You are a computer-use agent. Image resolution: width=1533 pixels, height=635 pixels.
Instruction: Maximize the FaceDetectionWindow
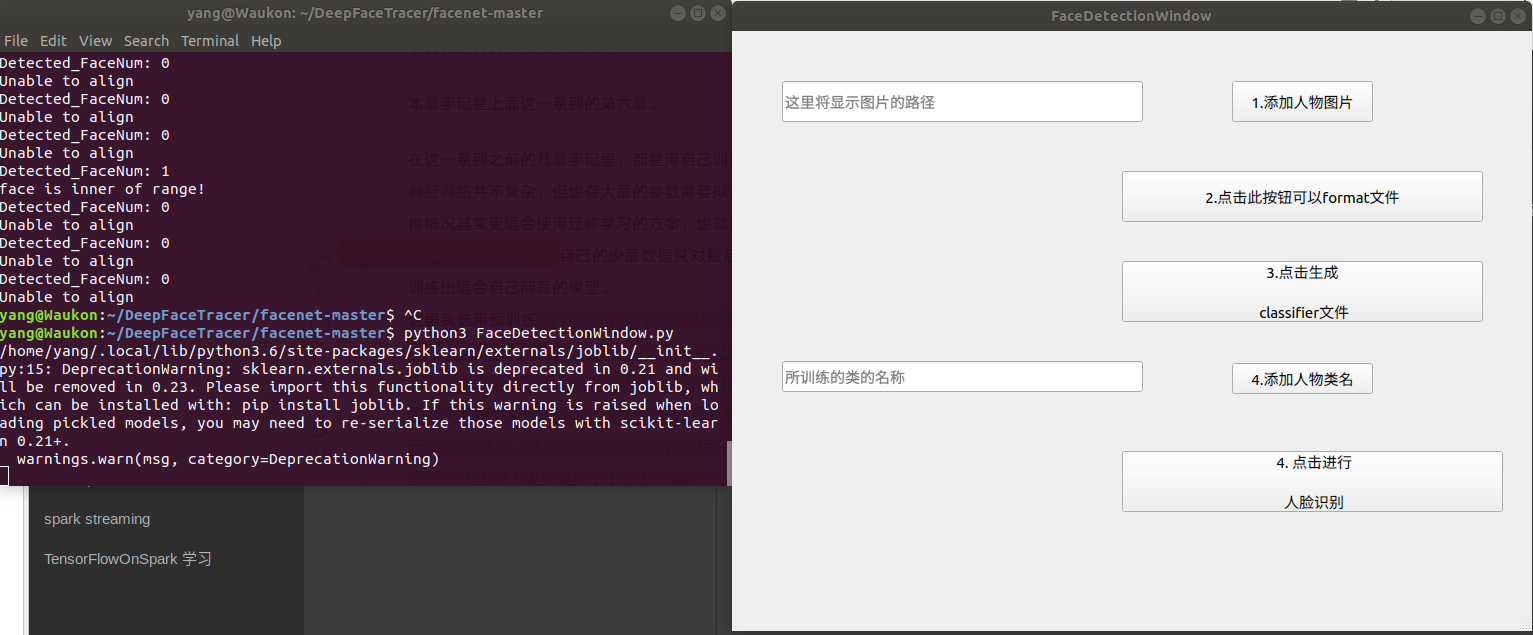(1497, 16)
